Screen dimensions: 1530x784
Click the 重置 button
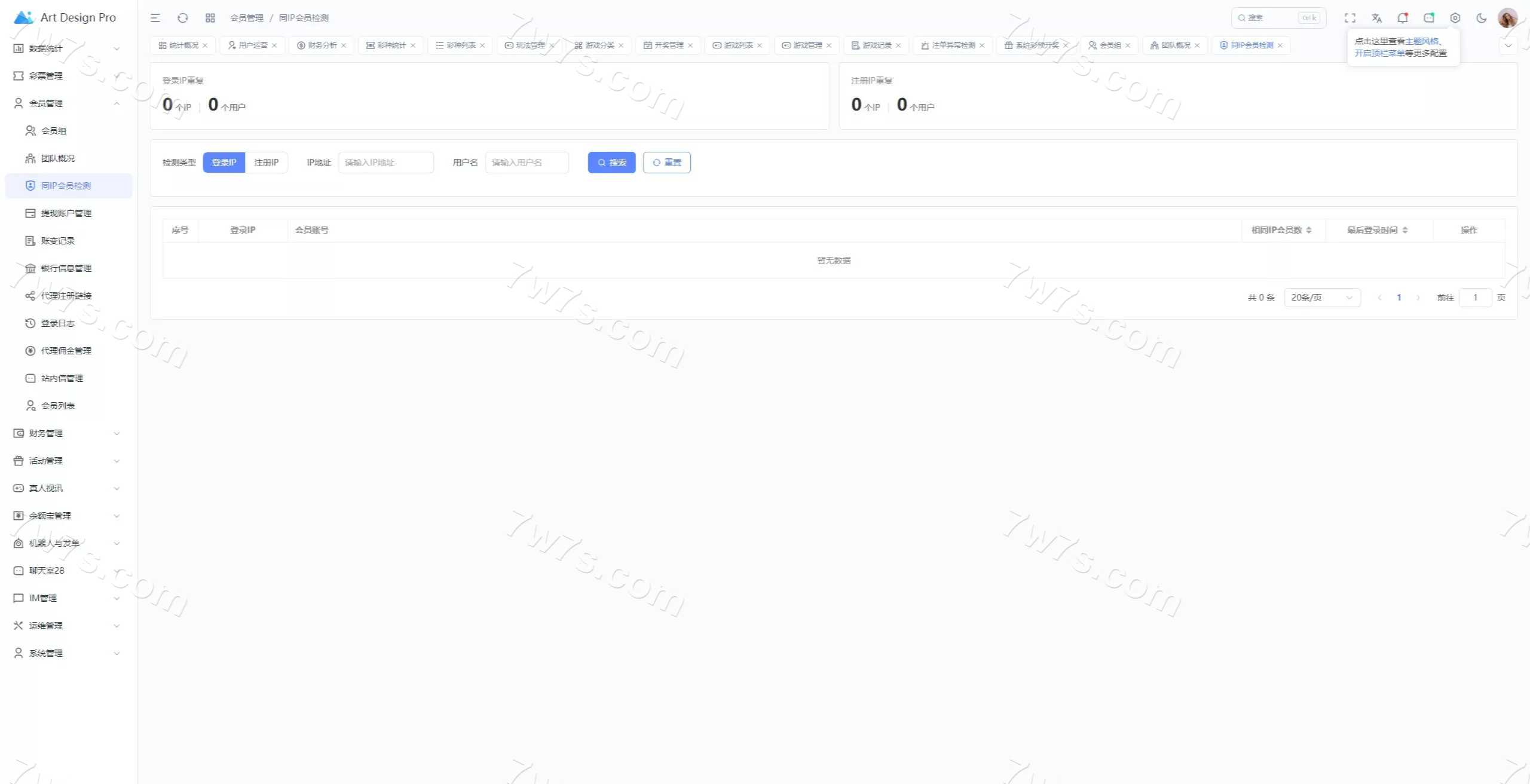click(666, 163)
